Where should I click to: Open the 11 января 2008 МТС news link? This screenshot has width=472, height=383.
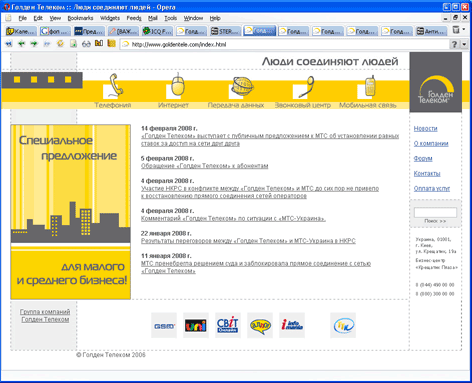click(x=256, y=267)
